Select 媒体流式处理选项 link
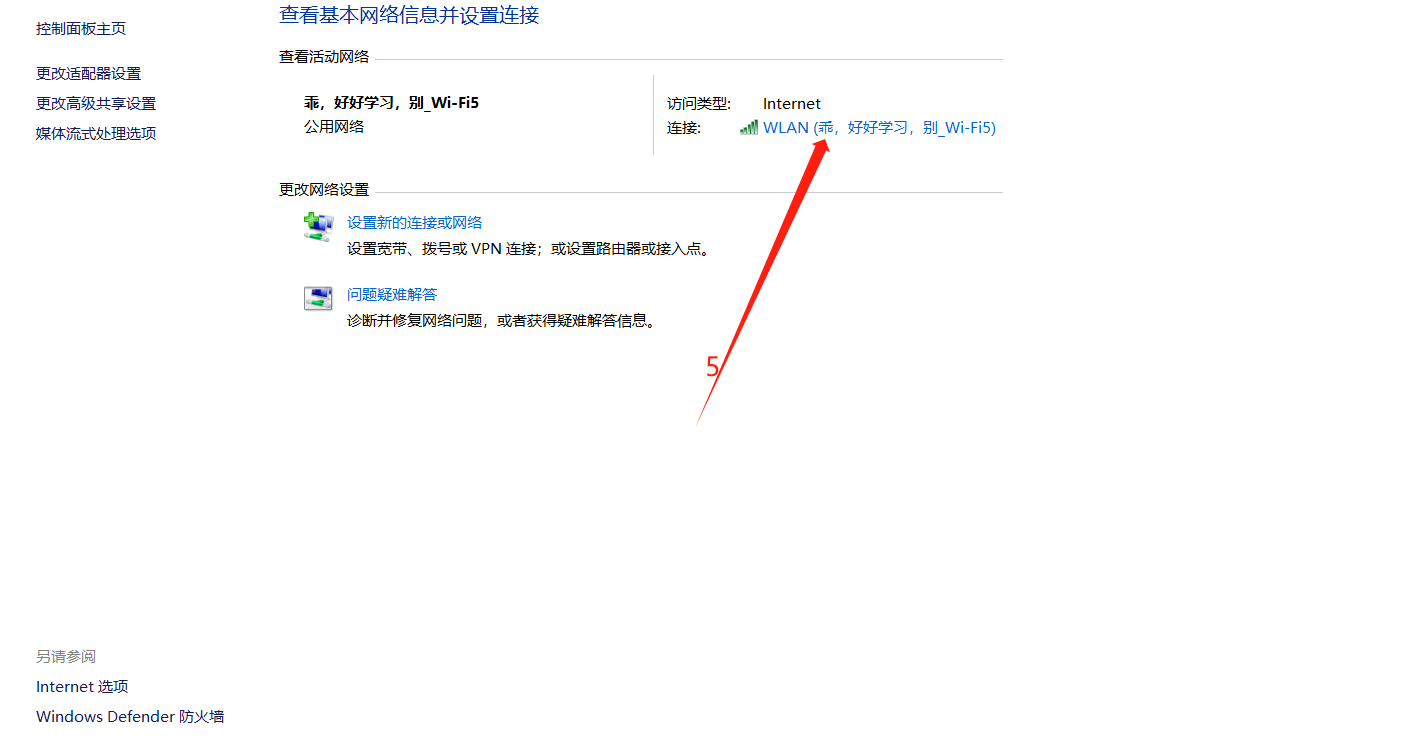The height and width of the screenshot is (751, 1405). point(96,134)
